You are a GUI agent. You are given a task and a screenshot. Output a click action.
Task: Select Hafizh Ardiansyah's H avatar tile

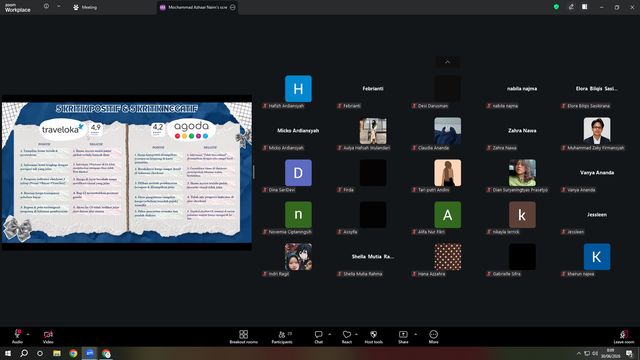click(x=298, y=89)
